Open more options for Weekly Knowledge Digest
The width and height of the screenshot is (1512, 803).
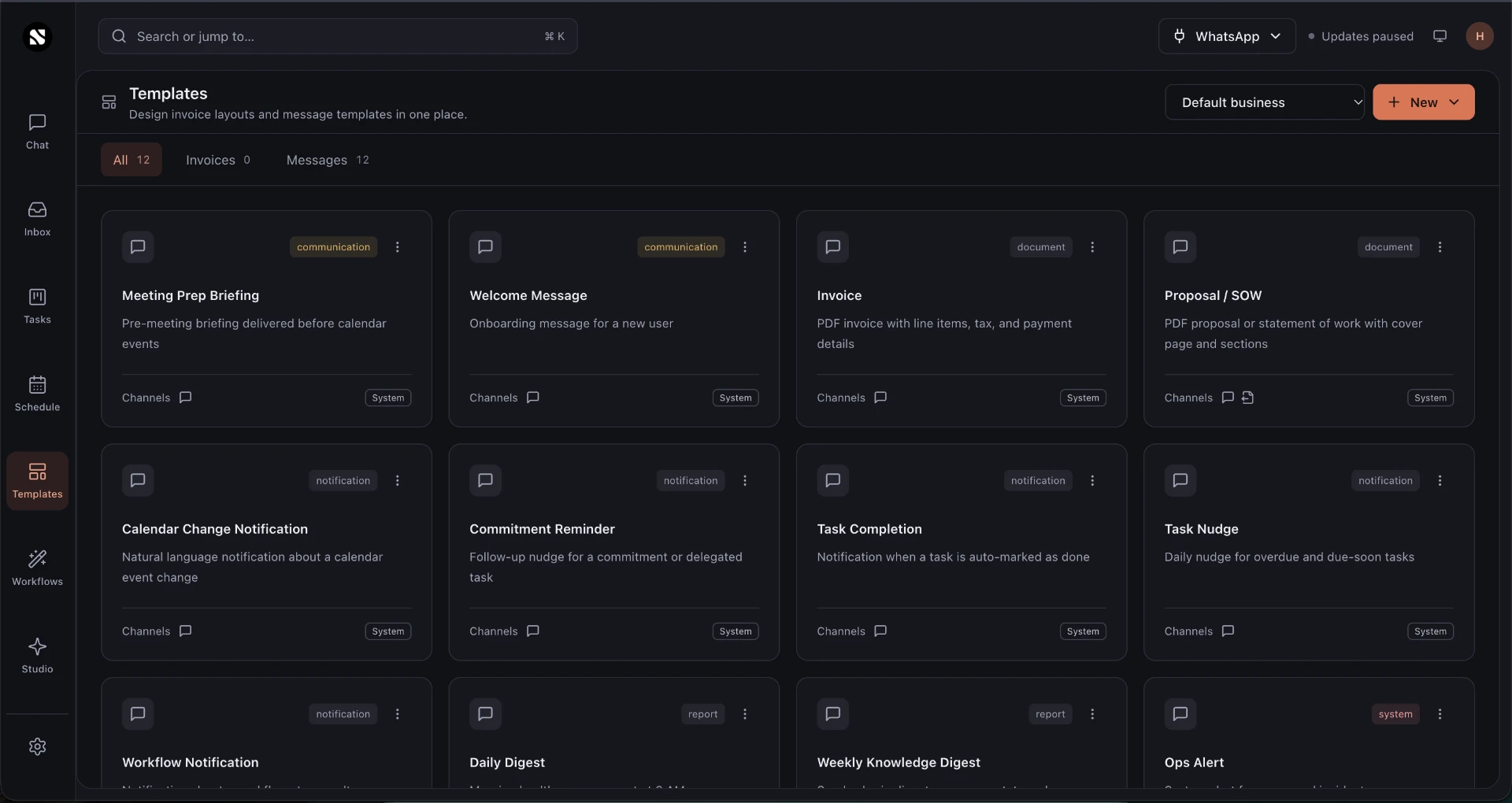coord(1092,714)
